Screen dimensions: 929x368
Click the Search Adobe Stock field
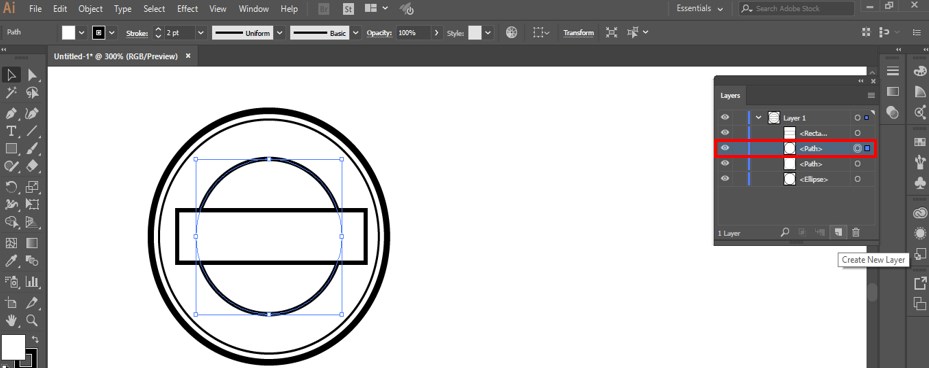pos(797,9)
